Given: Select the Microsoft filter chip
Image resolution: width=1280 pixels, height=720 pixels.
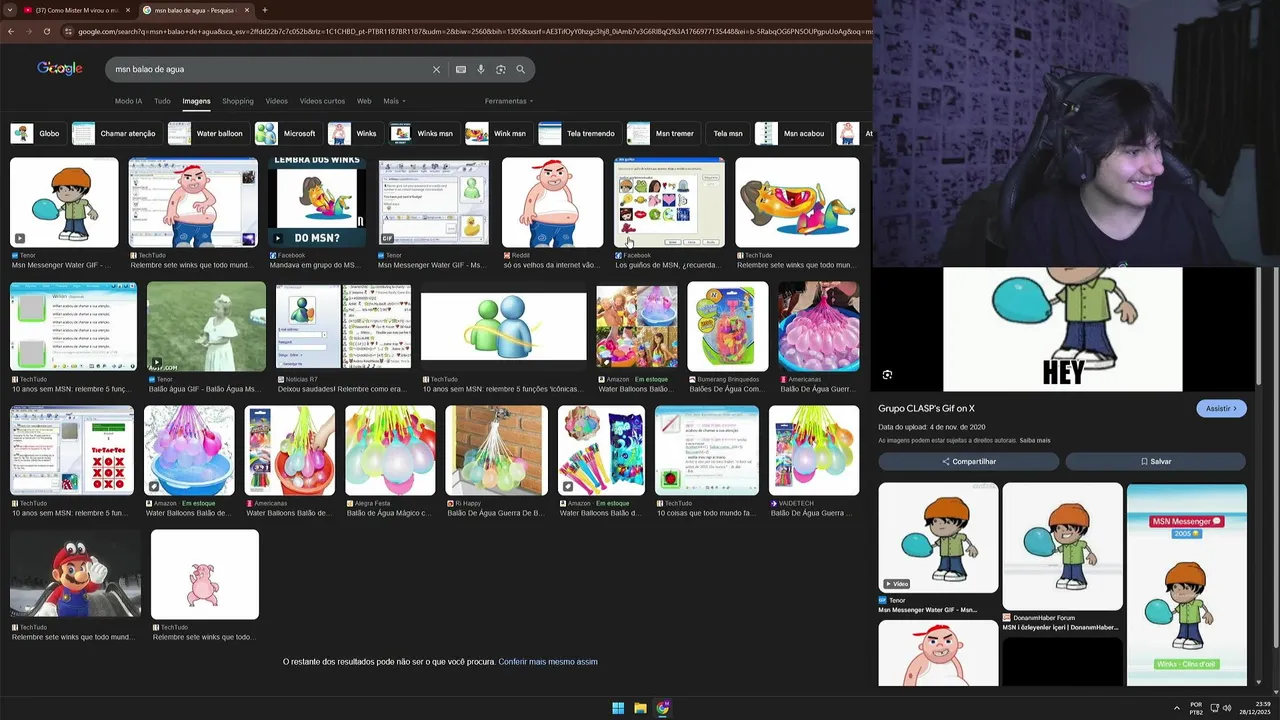Looking at the screenshot, I should coord(287,133).
